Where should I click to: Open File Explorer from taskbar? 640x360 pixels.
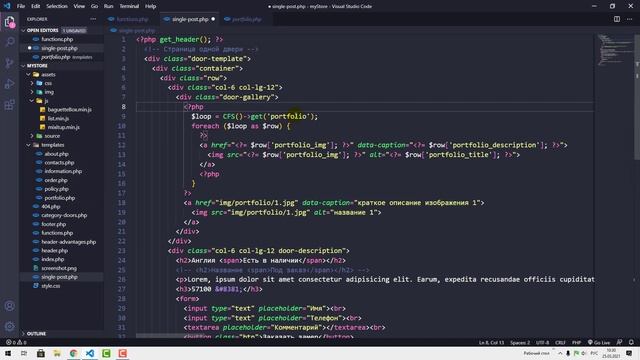tap(57, 353)
